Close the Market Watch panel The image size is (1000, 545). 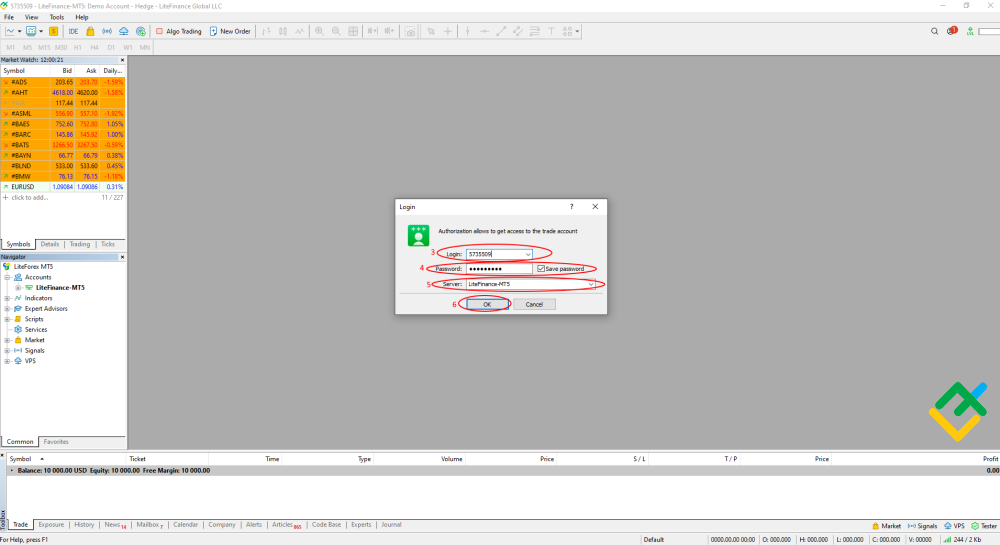point(122,60)
